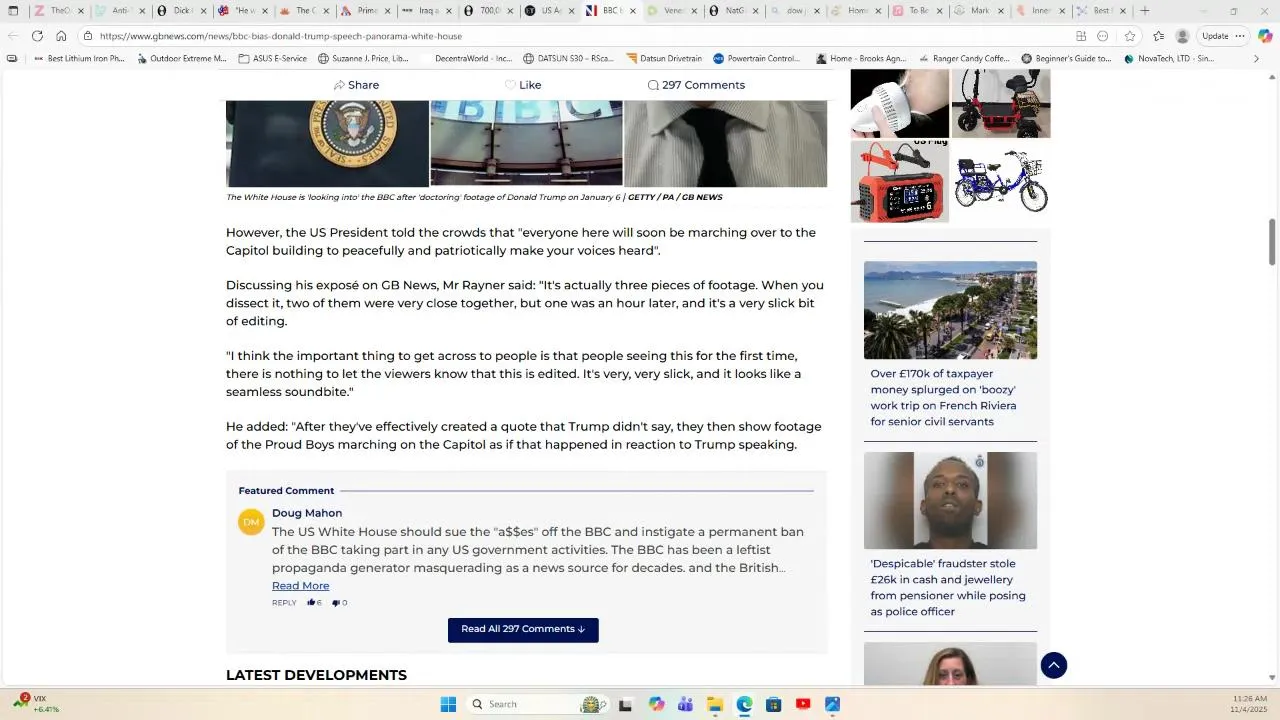Click the French Riviera beach thumbnail
1280x720 pixels.
coord(950,310)
